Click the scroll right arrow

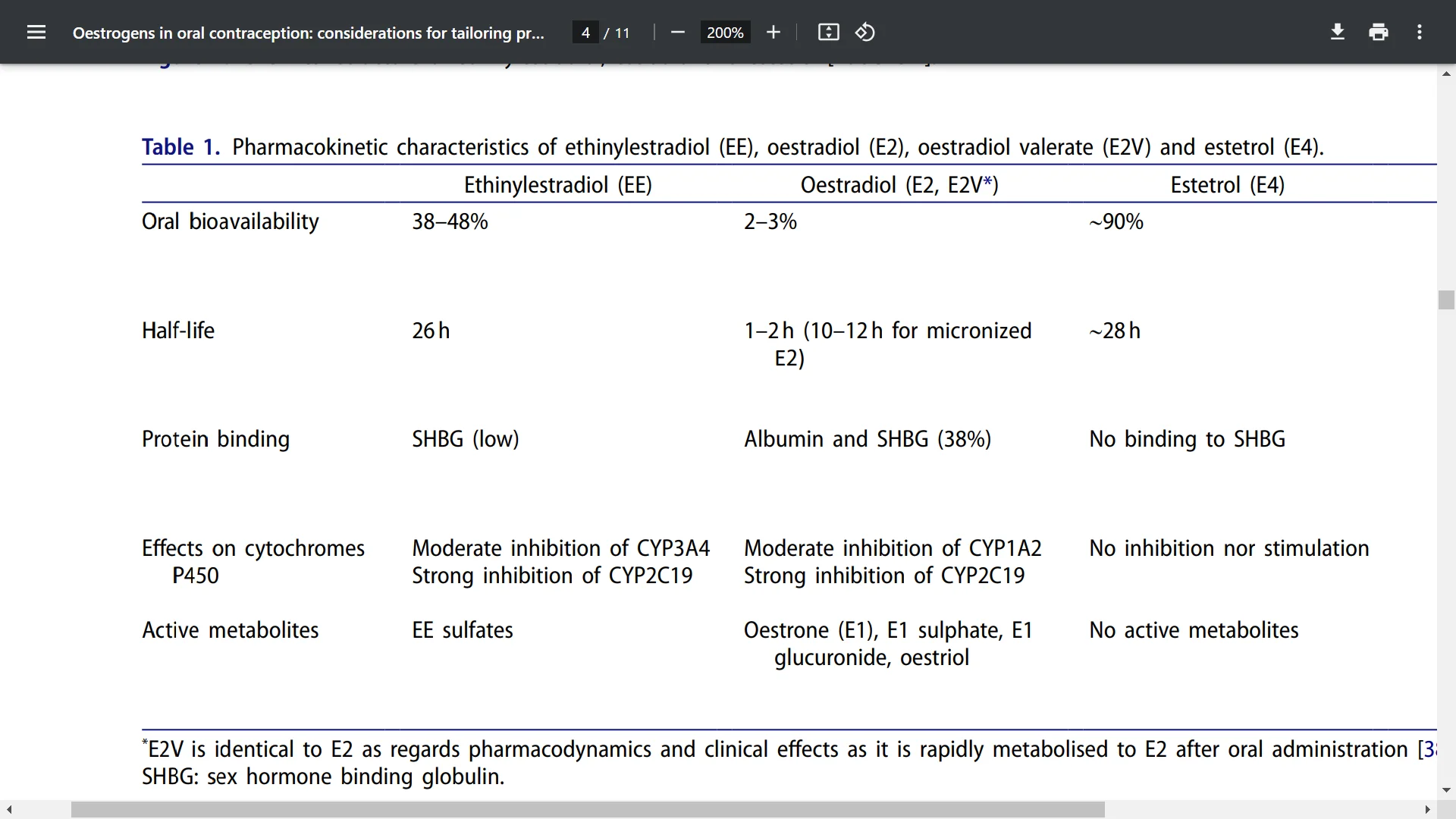point(1427,810)
